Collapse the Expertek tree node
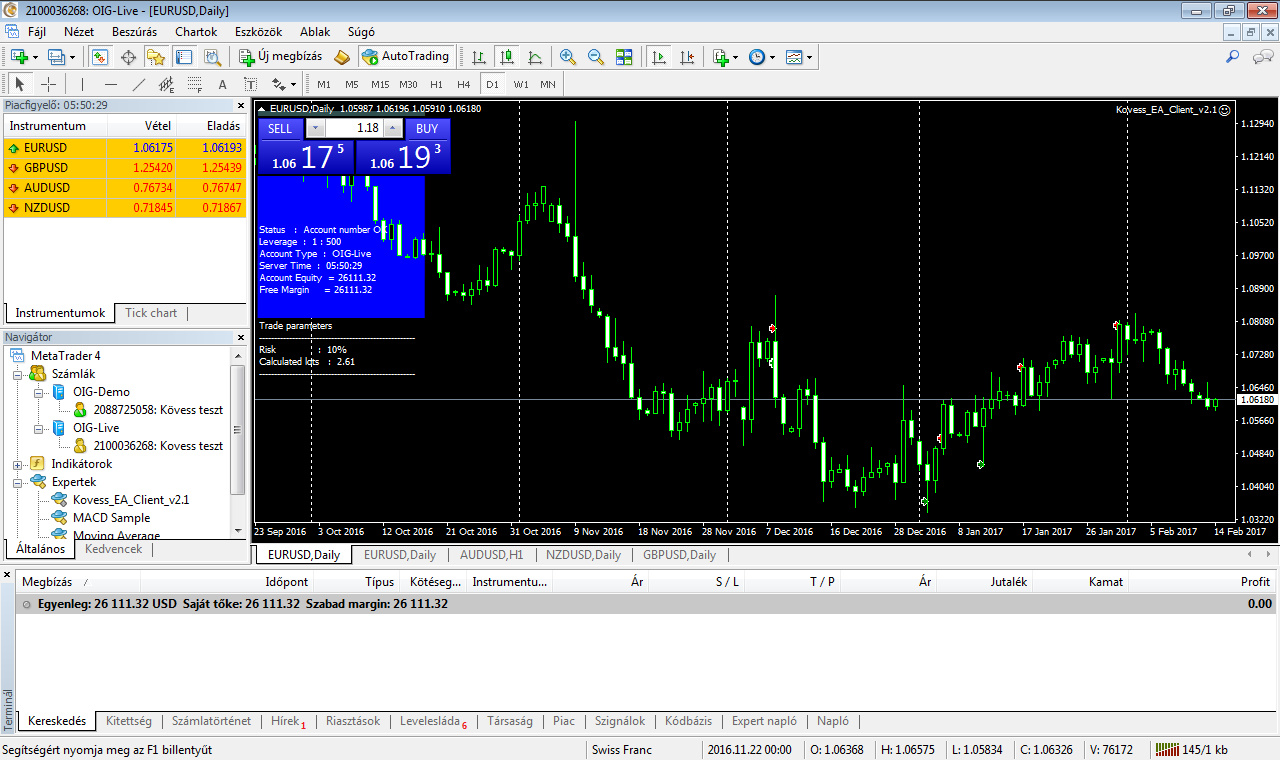The height and width of the screenshot is (760, 1280). pyautogui.click(x=18, y=482)
